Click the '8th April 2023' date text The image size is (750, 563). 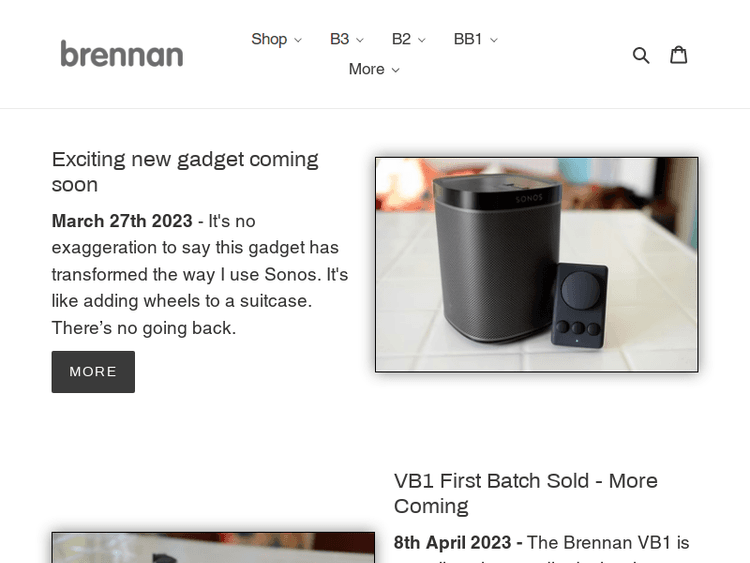coord(457,543)
